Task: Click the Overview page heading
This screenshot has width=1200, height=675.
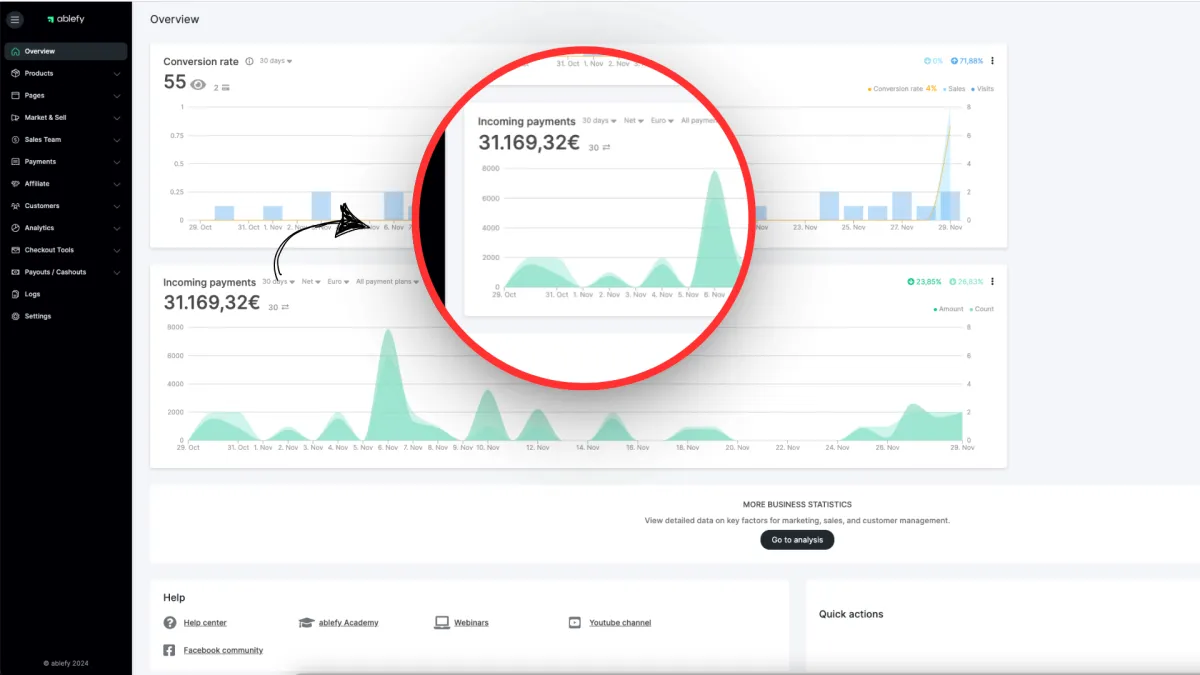Action: pos(174,19)
